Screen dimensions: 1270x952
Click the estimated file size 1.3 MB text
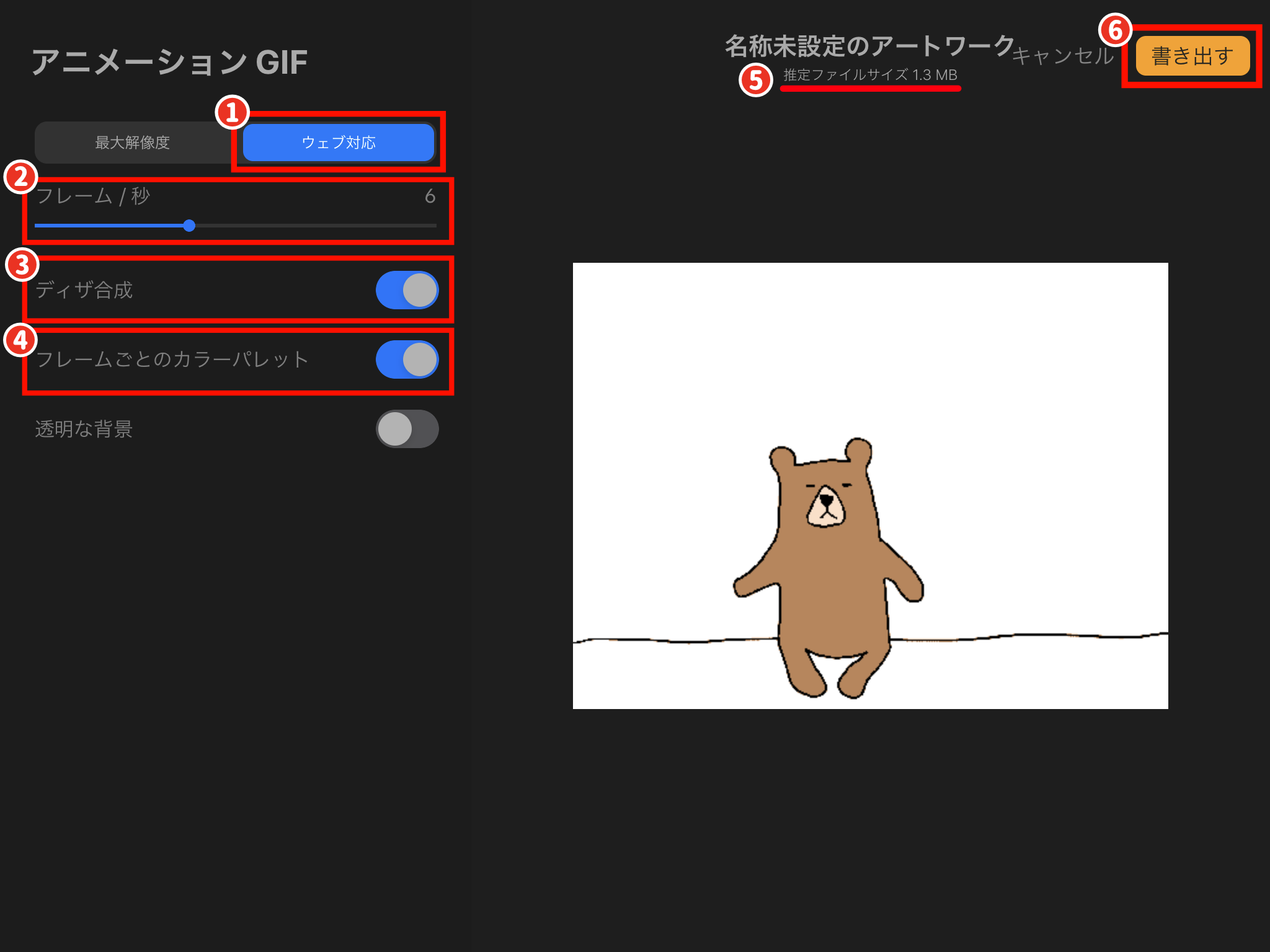[871, 76]
